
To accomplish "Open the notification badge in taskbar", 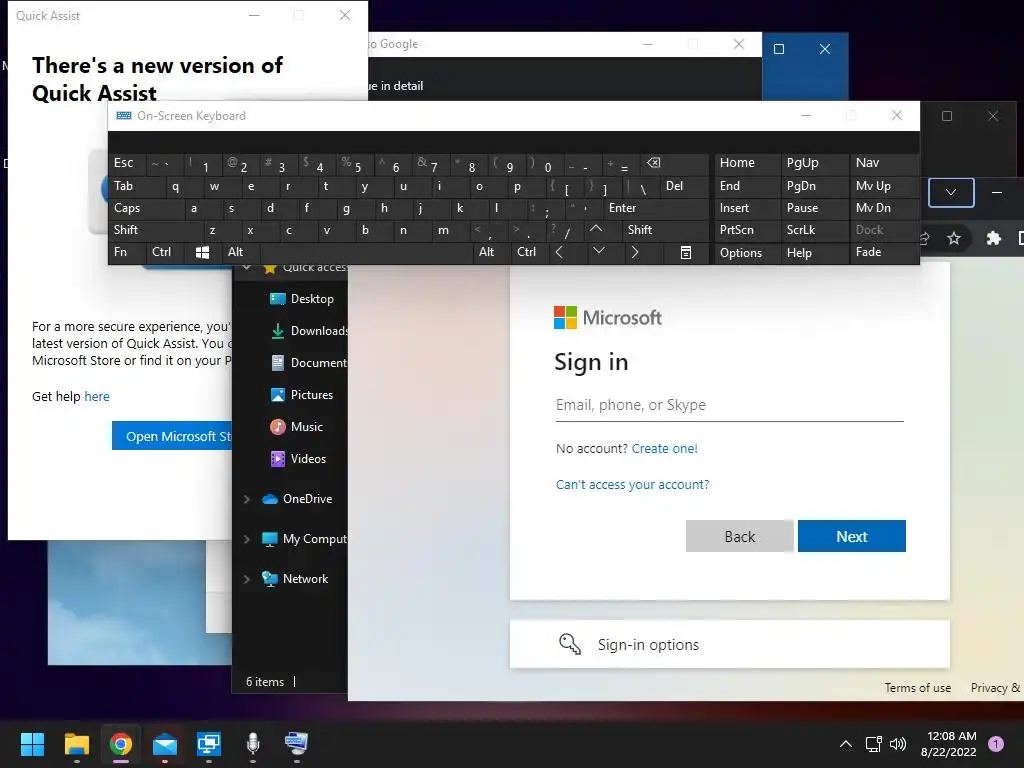I will click(x=996, y=744).
